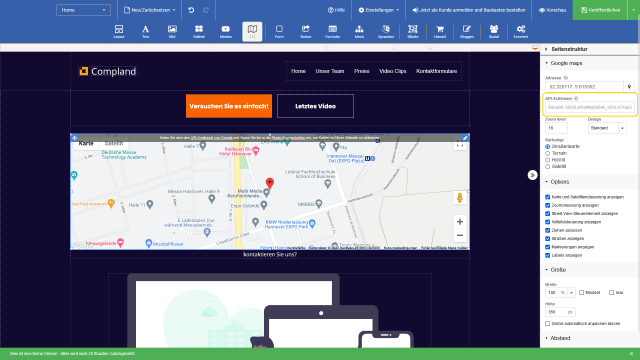Switch map to Satellit view tab
Screen dimensions: 640x360
(113, 144)
